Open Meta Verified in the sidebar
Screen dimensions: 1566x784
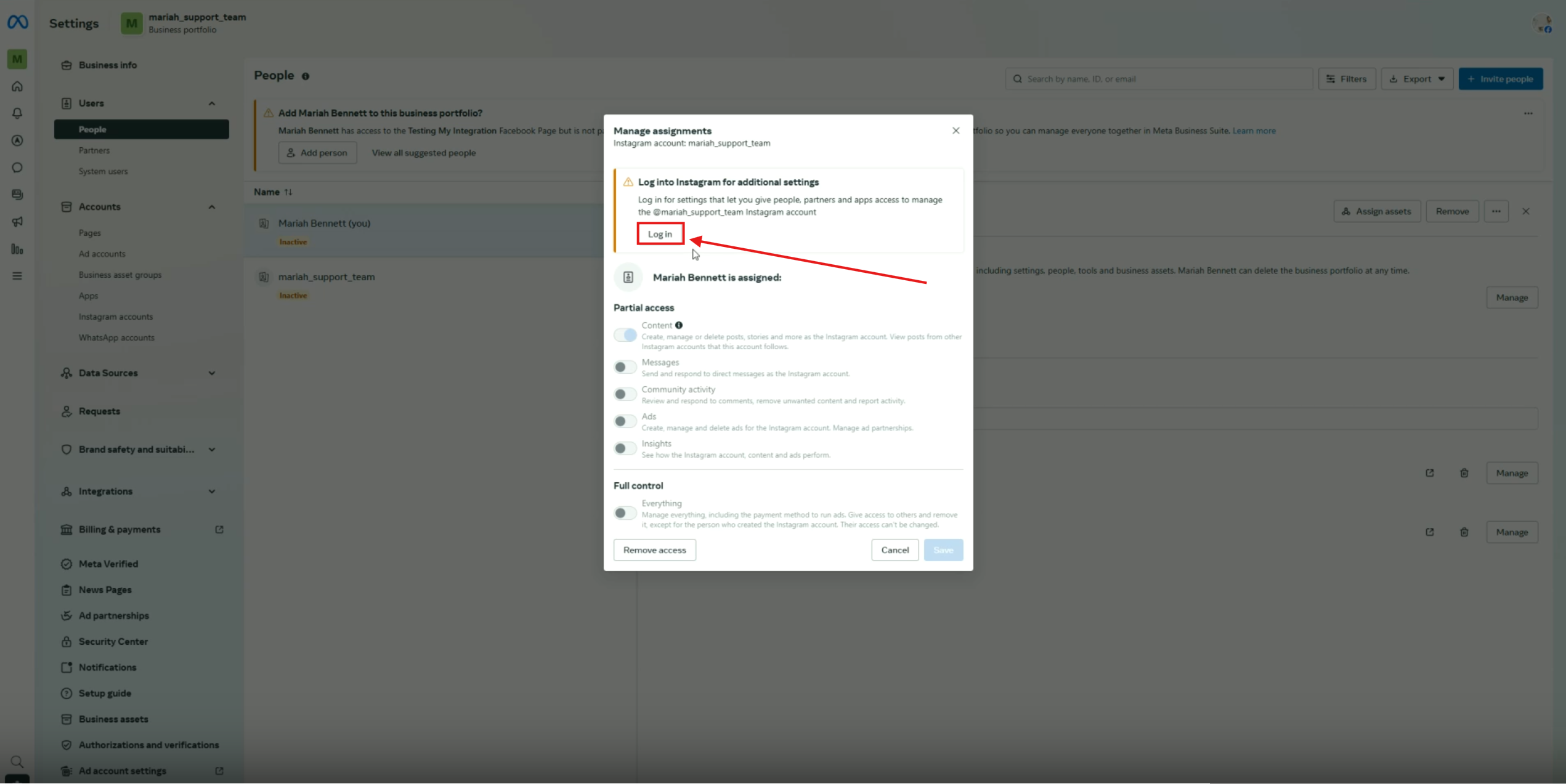108,564
